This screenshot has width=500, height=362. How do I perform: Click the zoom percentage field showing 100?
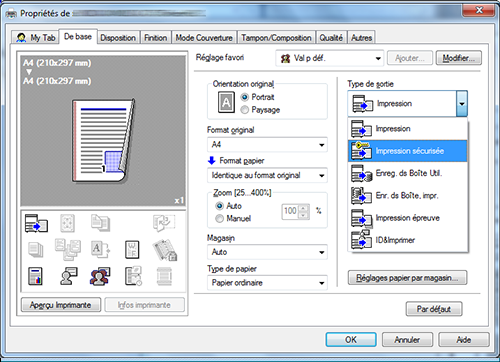click(x=290, y=211)
